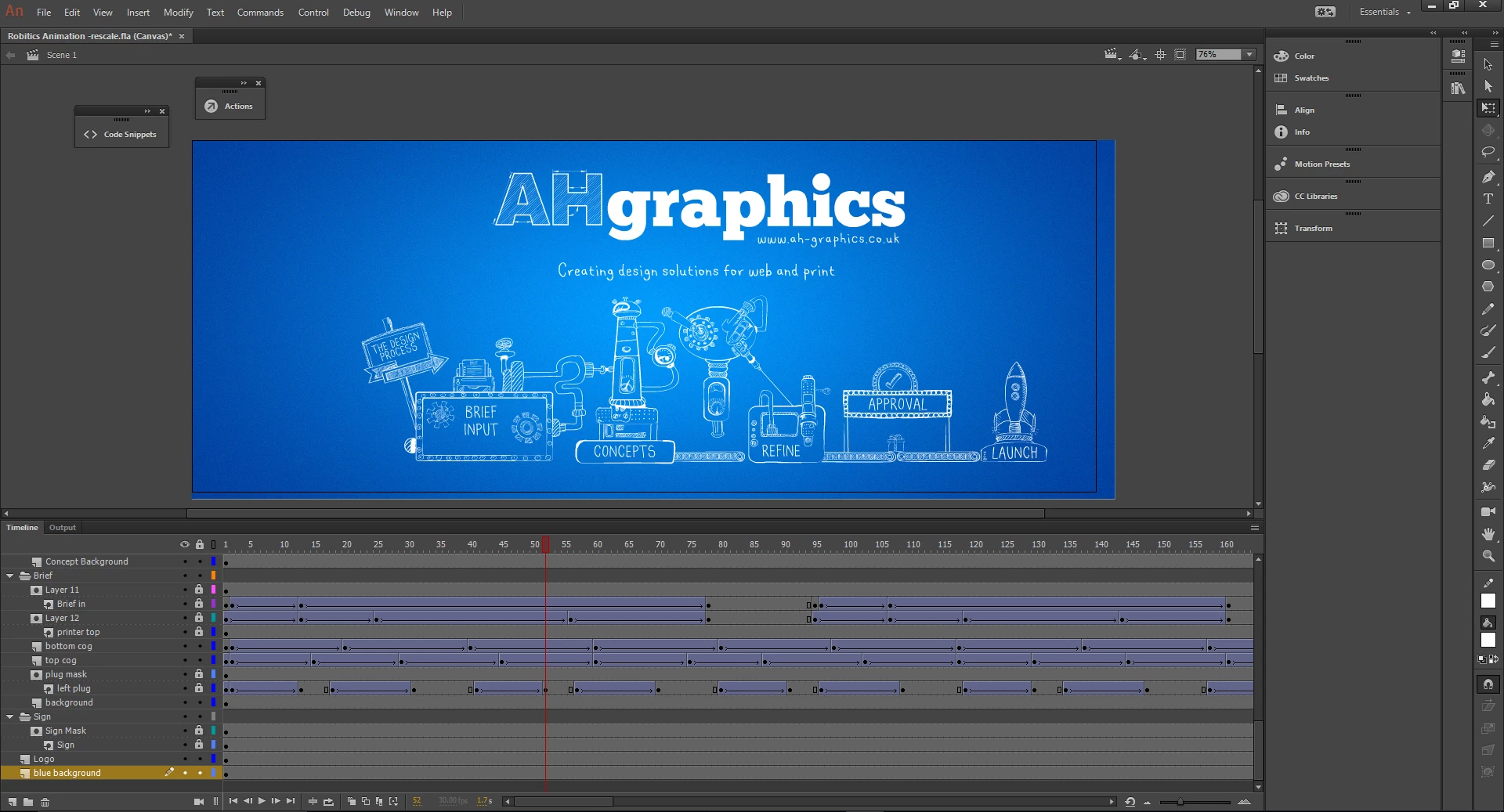Open the Library panel icon
This screenshot has width=1504, height=812.
pyautogui.click(x=1458, y=88)
